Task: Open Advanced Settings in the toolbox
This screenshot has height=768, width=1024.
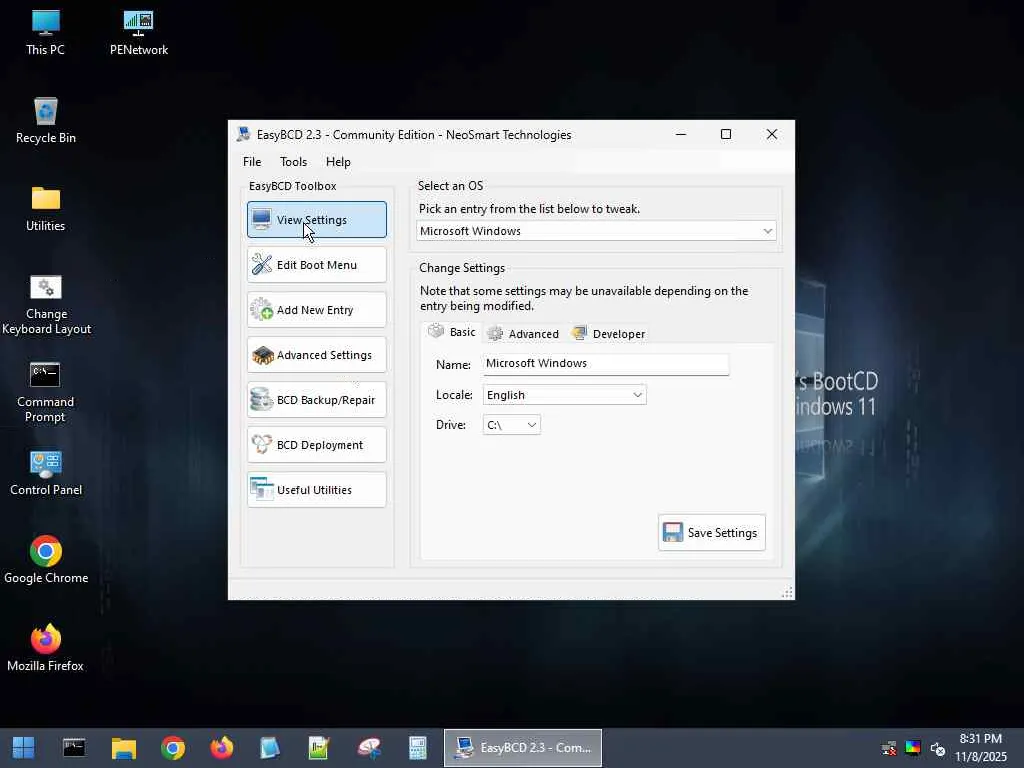Action: [317, 355]
